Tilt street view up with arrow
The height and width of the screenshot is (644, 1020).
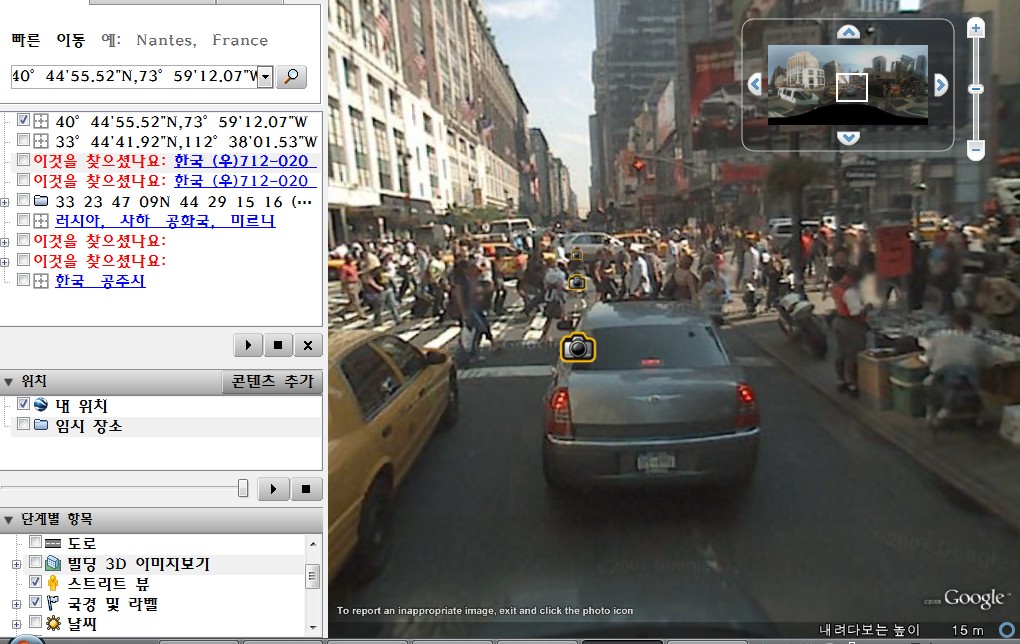(848, 32)
